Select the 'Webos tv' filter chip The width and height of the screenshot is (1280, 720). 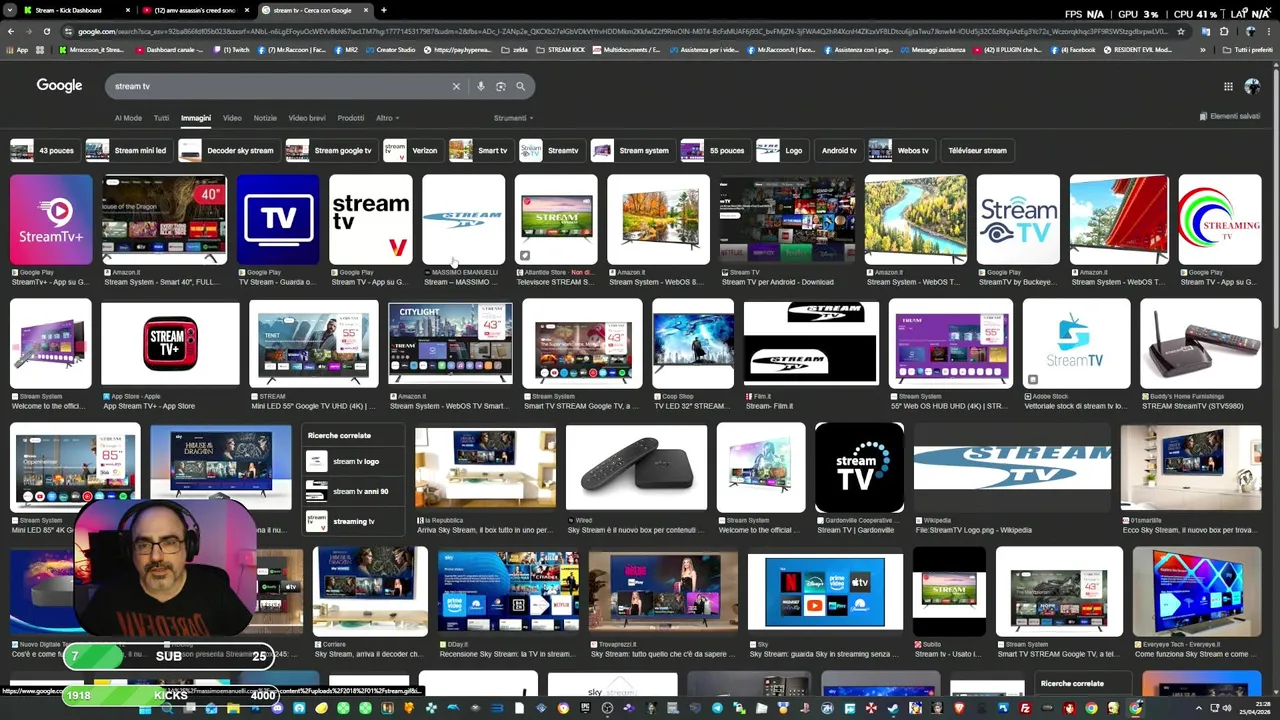(x=901, y=150)
